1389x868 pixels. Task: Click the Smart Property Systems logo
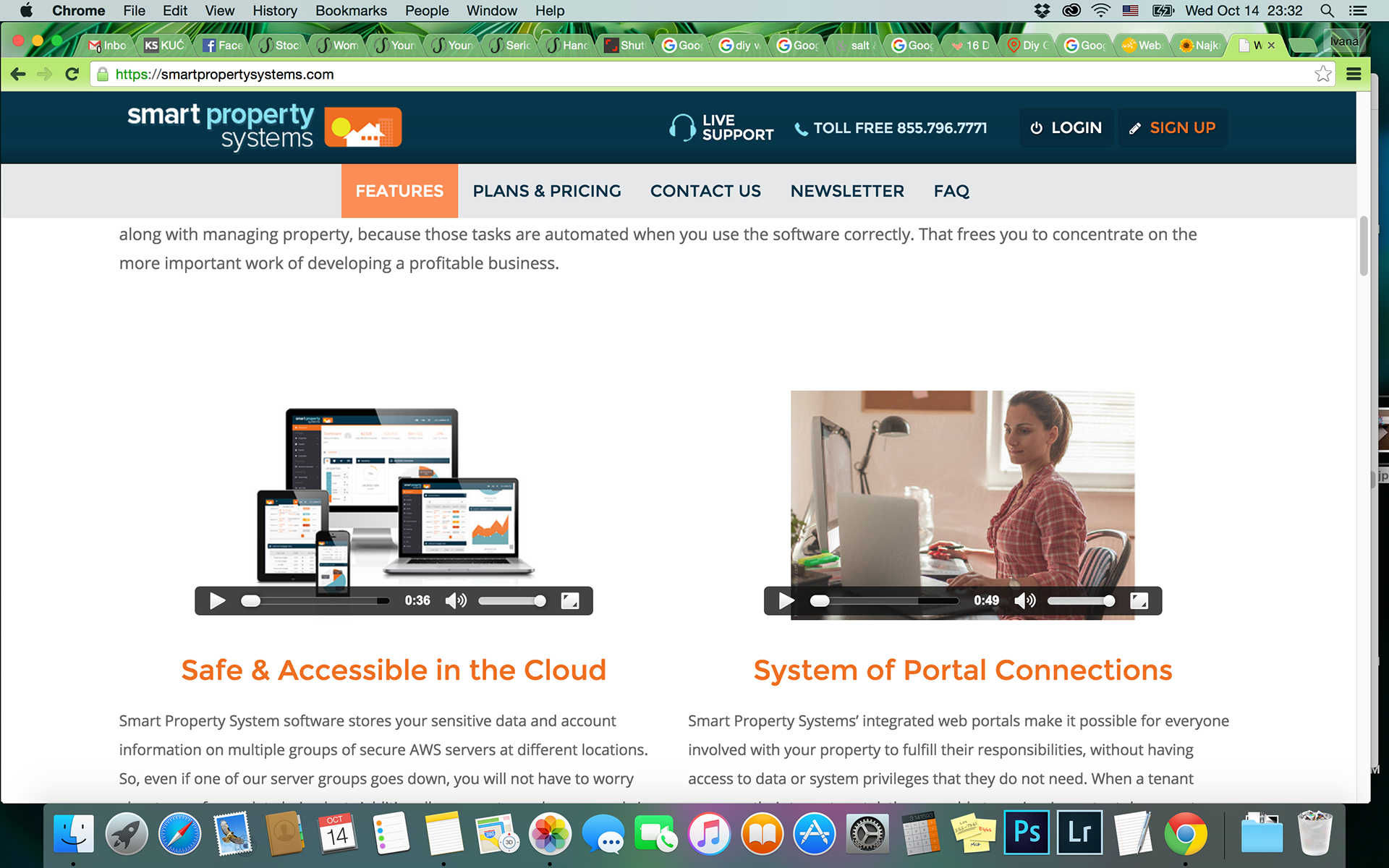[264, 127]
